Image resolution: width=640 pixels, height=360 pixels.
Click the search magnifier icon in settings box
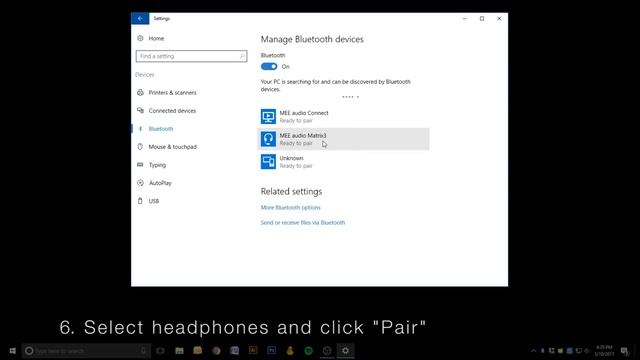pos(242,56)
